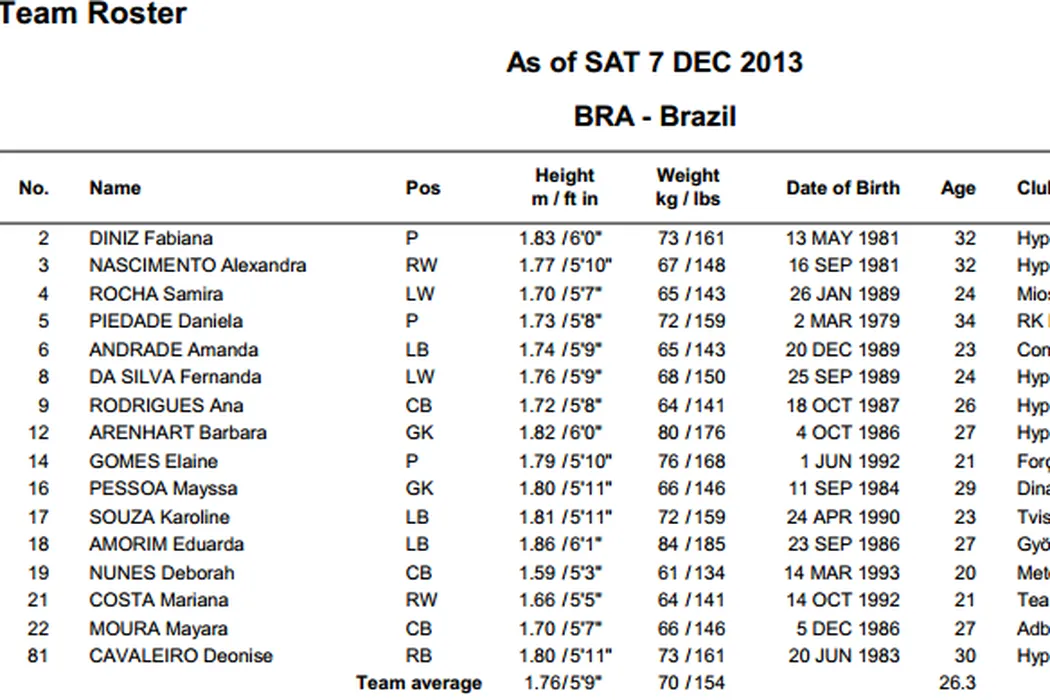1050x700 pixels.
Task: Select player name DINIZ Fabiana
Action: coord(150,238)
